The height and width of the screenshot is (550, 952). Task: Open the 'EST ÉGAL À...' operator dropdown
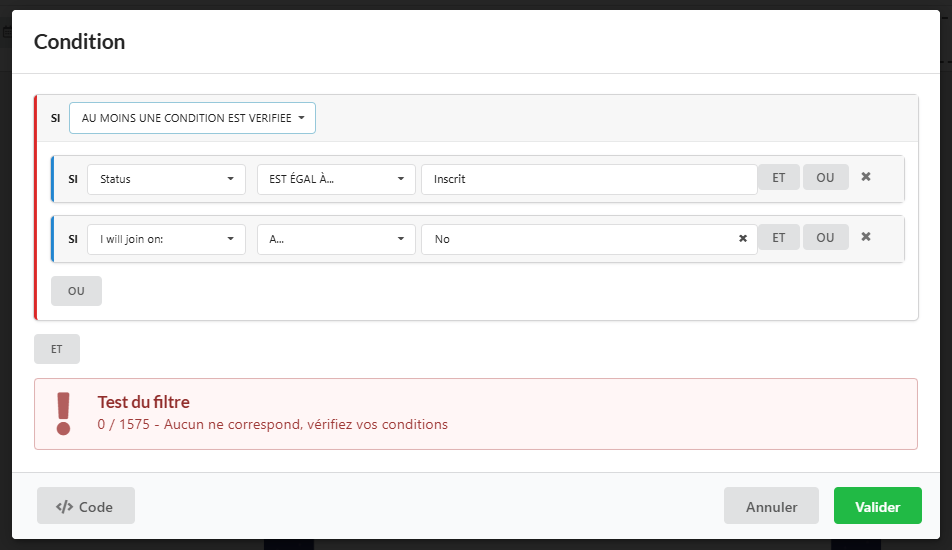(335, 179)
